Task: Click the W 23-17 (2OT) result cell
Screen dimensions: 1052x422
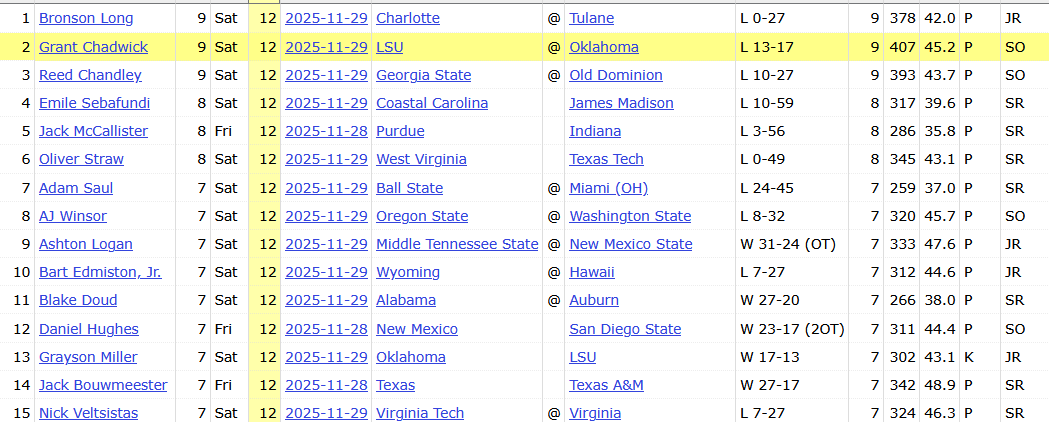Action: click(792, 329)
